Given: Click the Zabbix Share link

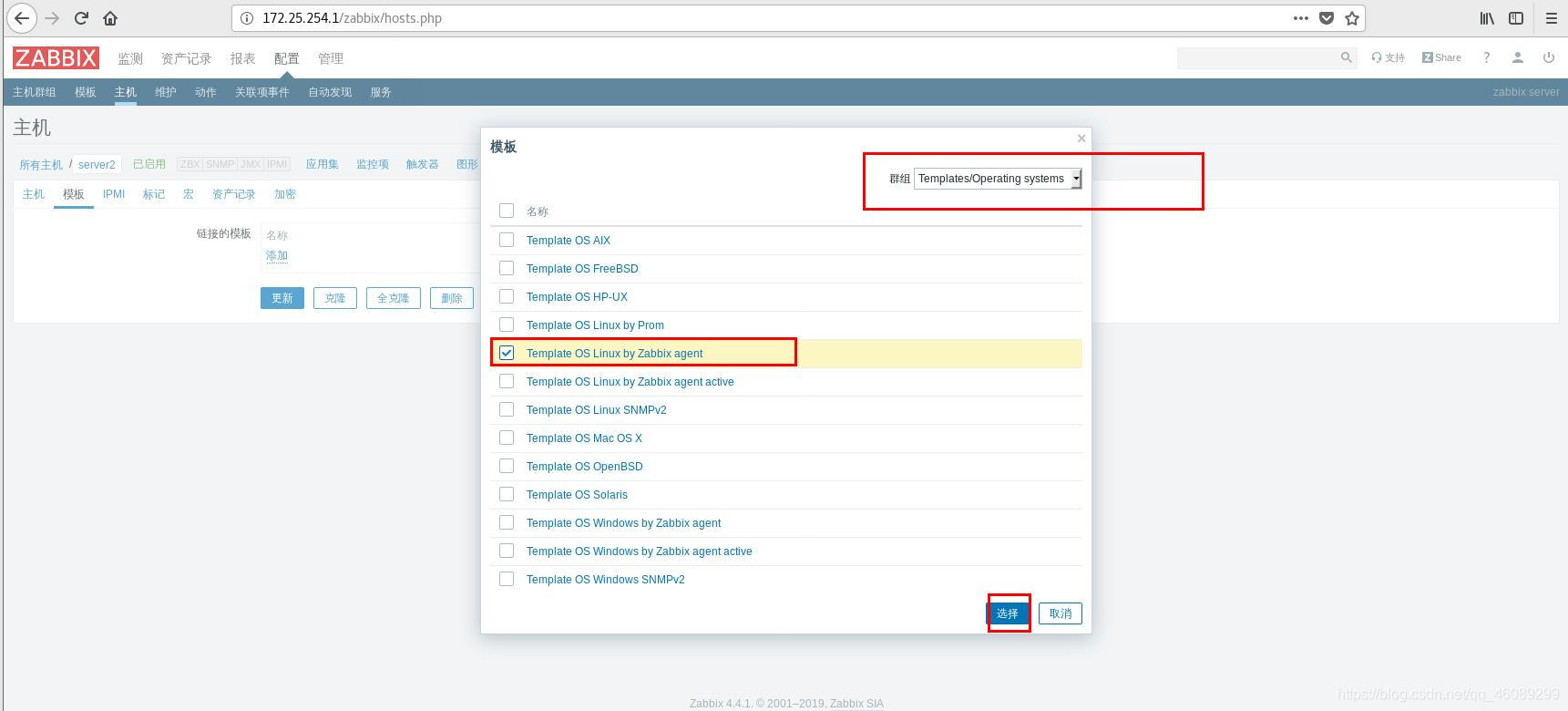Looking at the screenshot, I should [1441, 57].
